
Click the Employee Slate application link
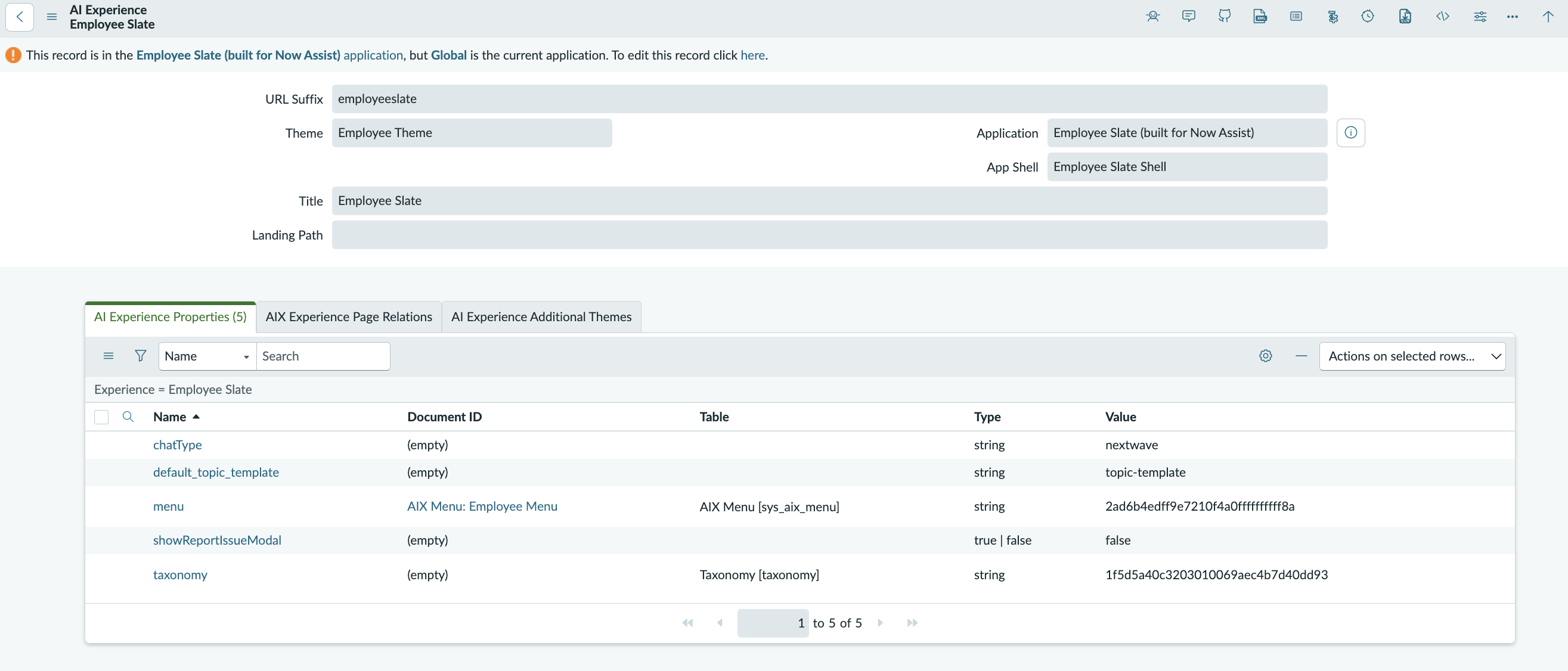click(x=269, y=55)
